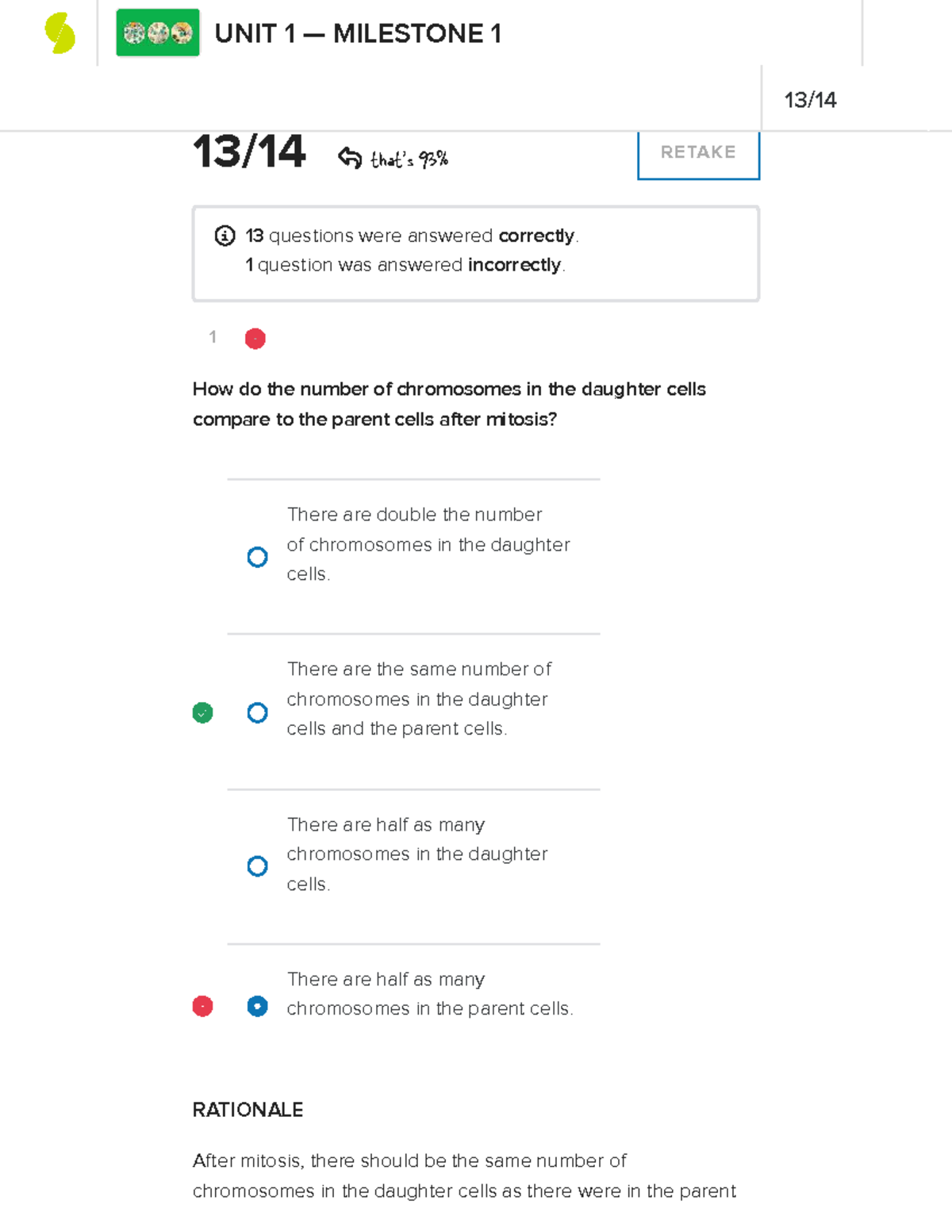
Task: Click the UNIT 1 — MILESTONE 1 title
Action: 358,34
